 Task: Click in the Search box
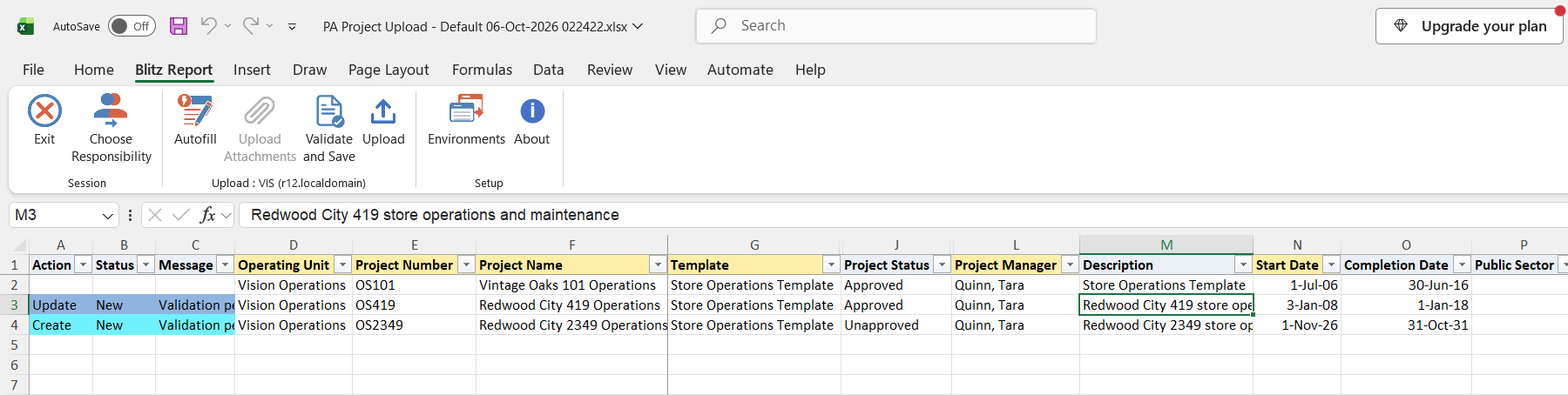[896, 26]
